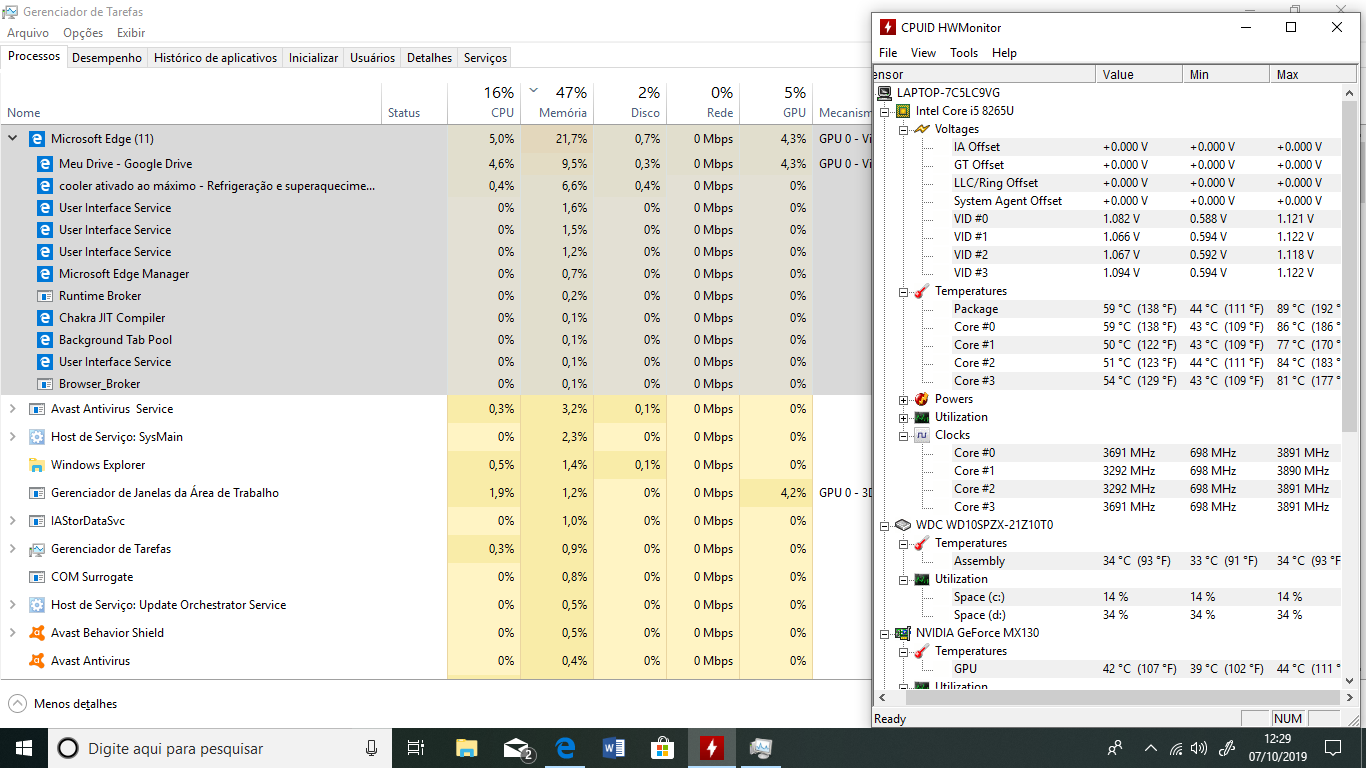This screenshot has width=1366, height=768.
Task: Click the COM Surrogate process icon
Action: pyautogui.click(x=37, y=577)
